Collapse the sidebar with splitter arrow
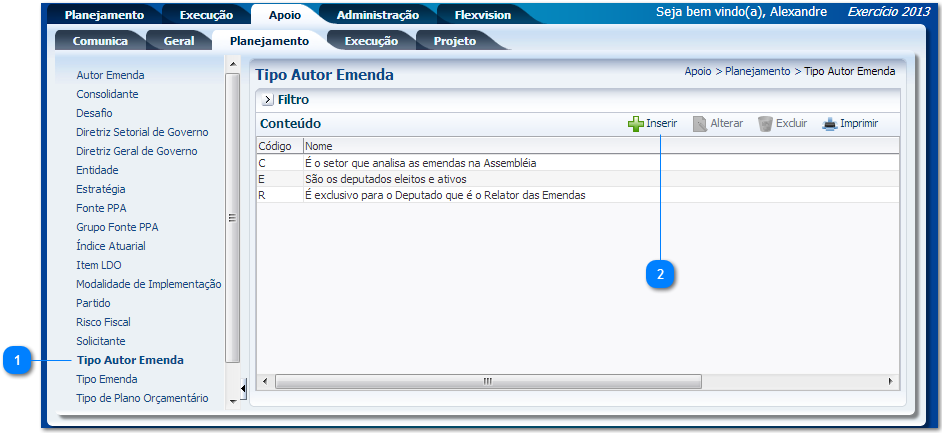This screenshot has width=948, height=433. [x=243, y=388]
